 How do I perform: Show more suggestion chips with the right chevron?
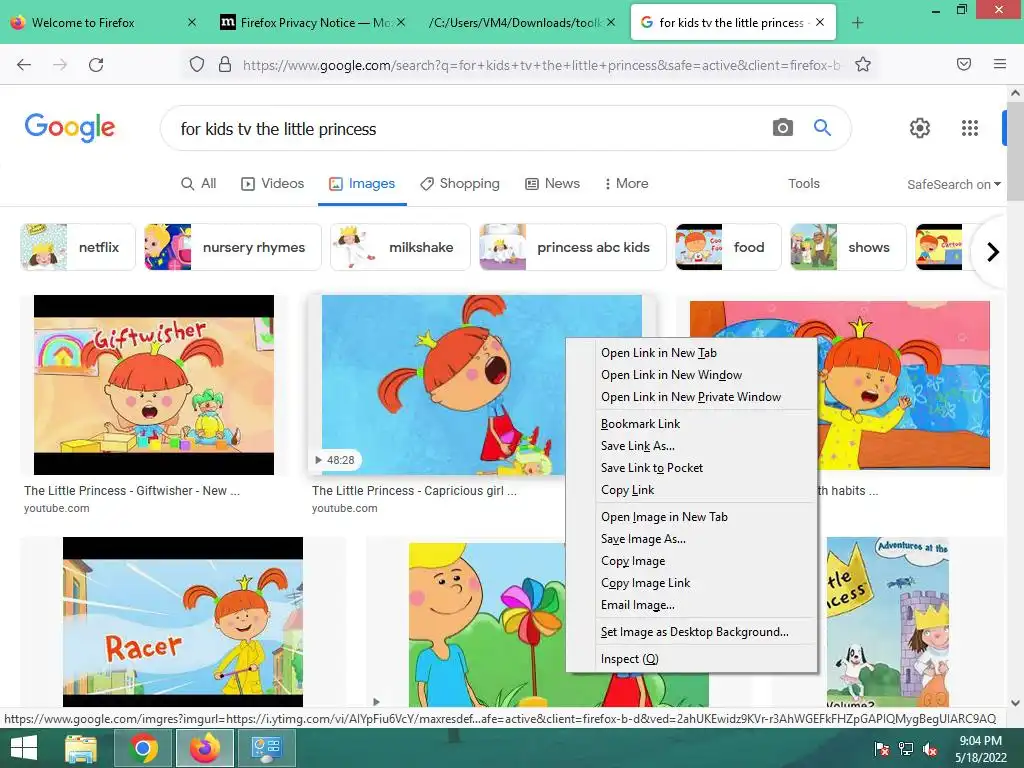[x=993, y=251]
